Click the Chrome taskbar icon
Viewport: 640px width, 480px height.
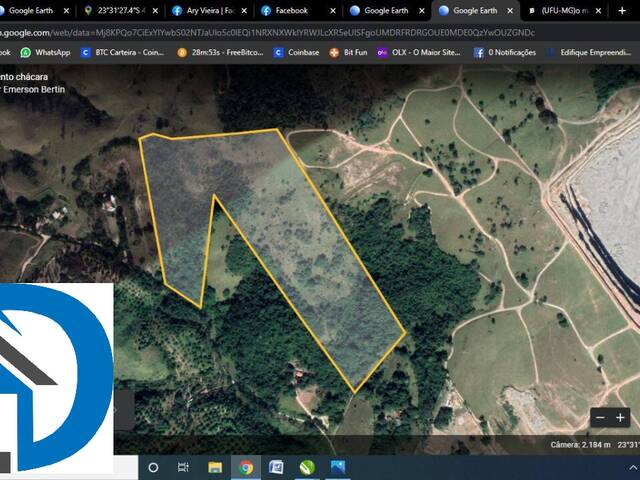246,467
